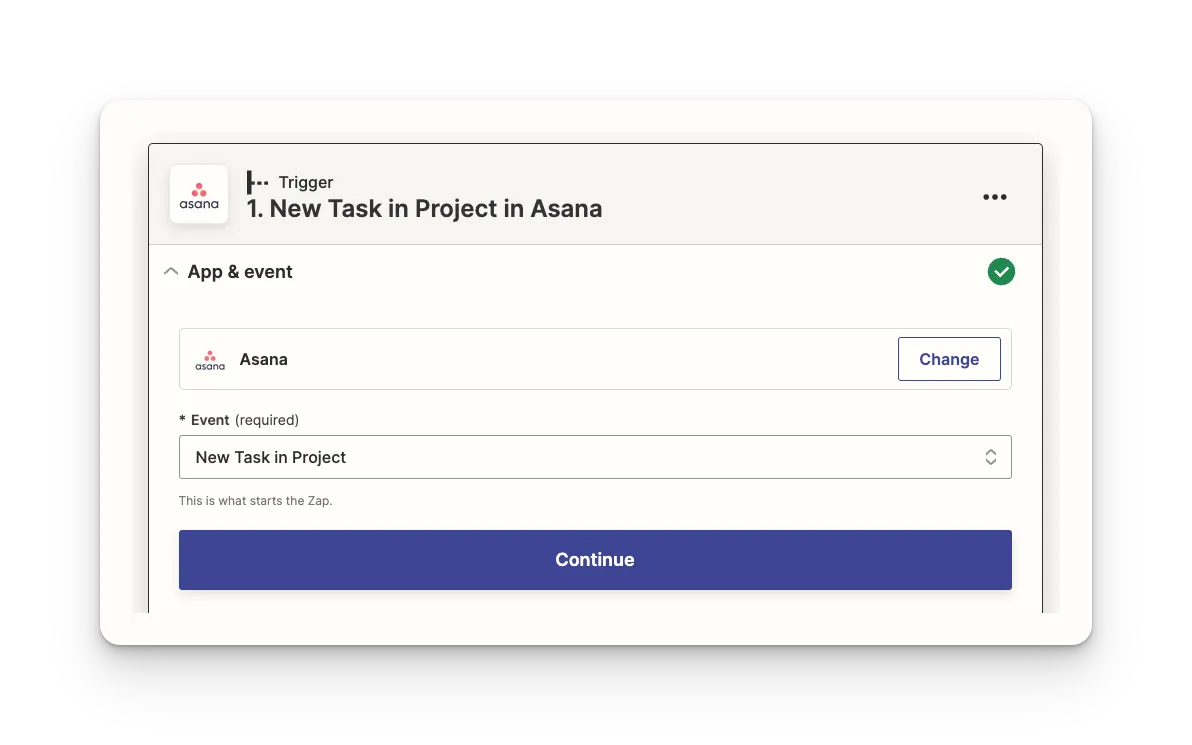This screenshot has width=1192, height=745.
Task: Collapse the App & event section chevron
Action: tap(171, 271)
